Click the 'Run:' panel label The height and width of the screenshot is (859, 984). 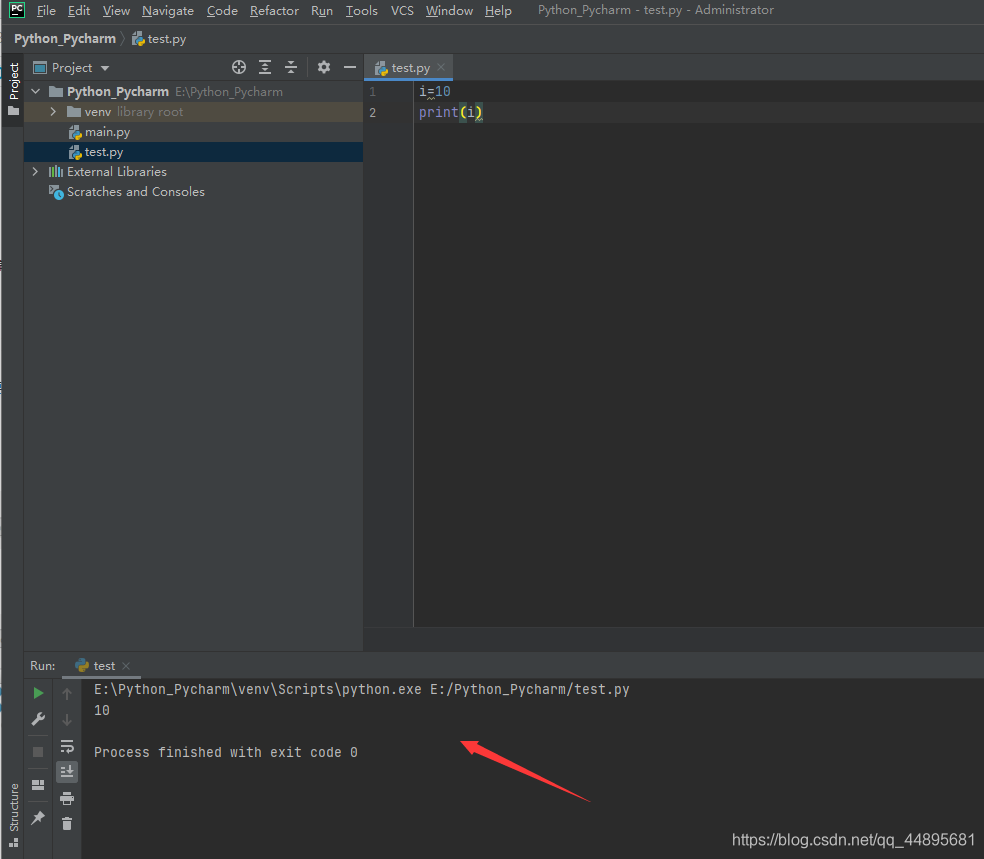pyautogui.click(x=43, y=666)
